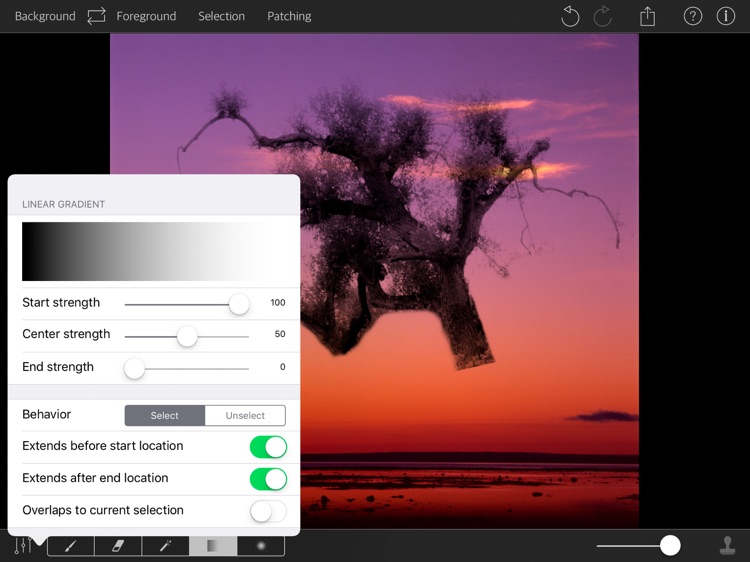
Task: Click the Start strength value 100
Action: coord(277,302)
